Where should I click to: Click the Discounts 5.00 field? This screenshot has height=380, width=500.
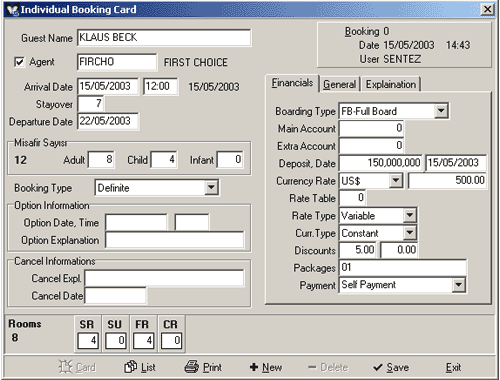tap(358, 250)
